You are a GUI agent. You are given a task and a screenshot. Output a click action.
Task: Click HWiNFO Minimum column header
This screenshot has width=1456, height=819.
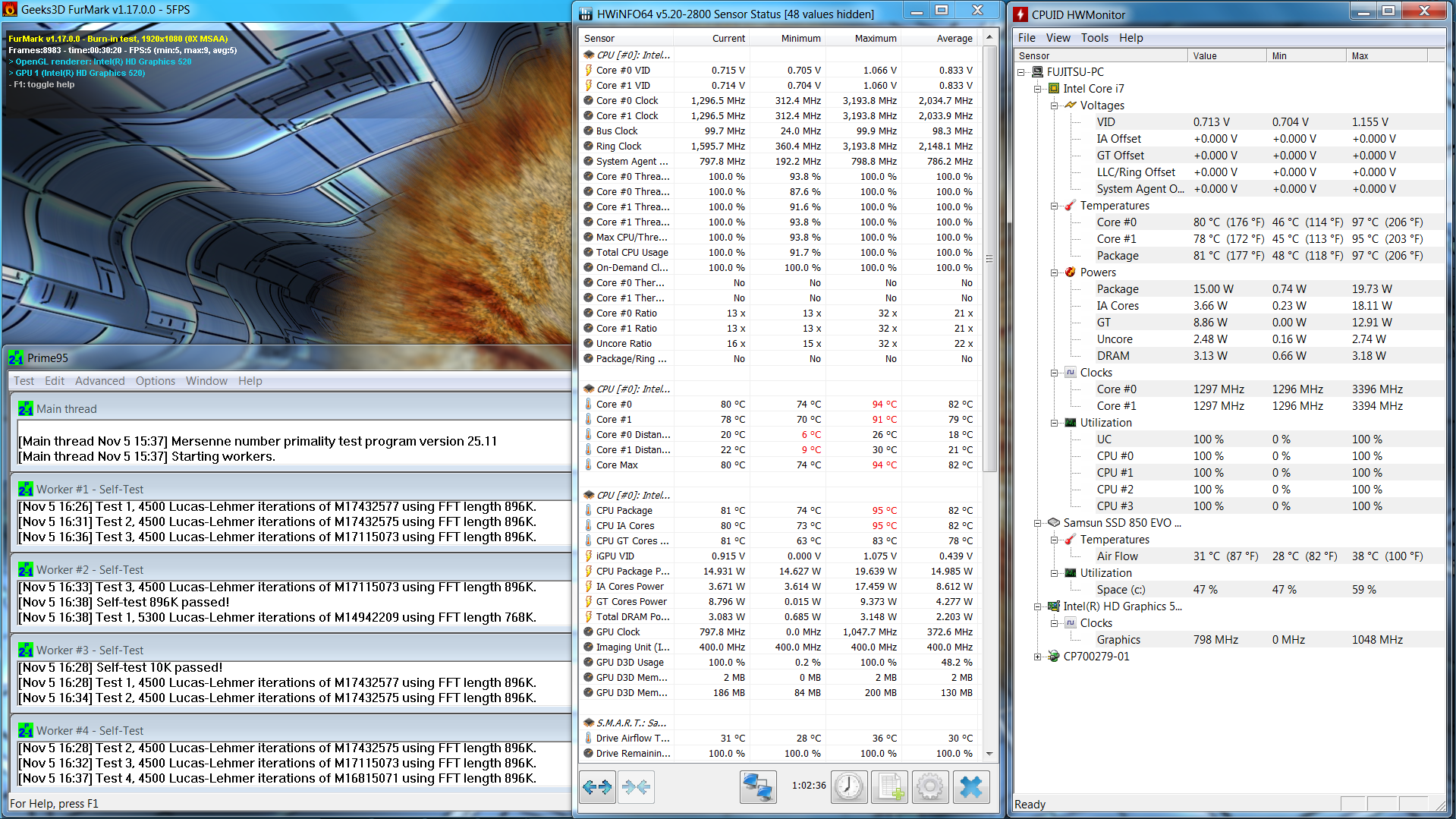(x=788, y=38)
